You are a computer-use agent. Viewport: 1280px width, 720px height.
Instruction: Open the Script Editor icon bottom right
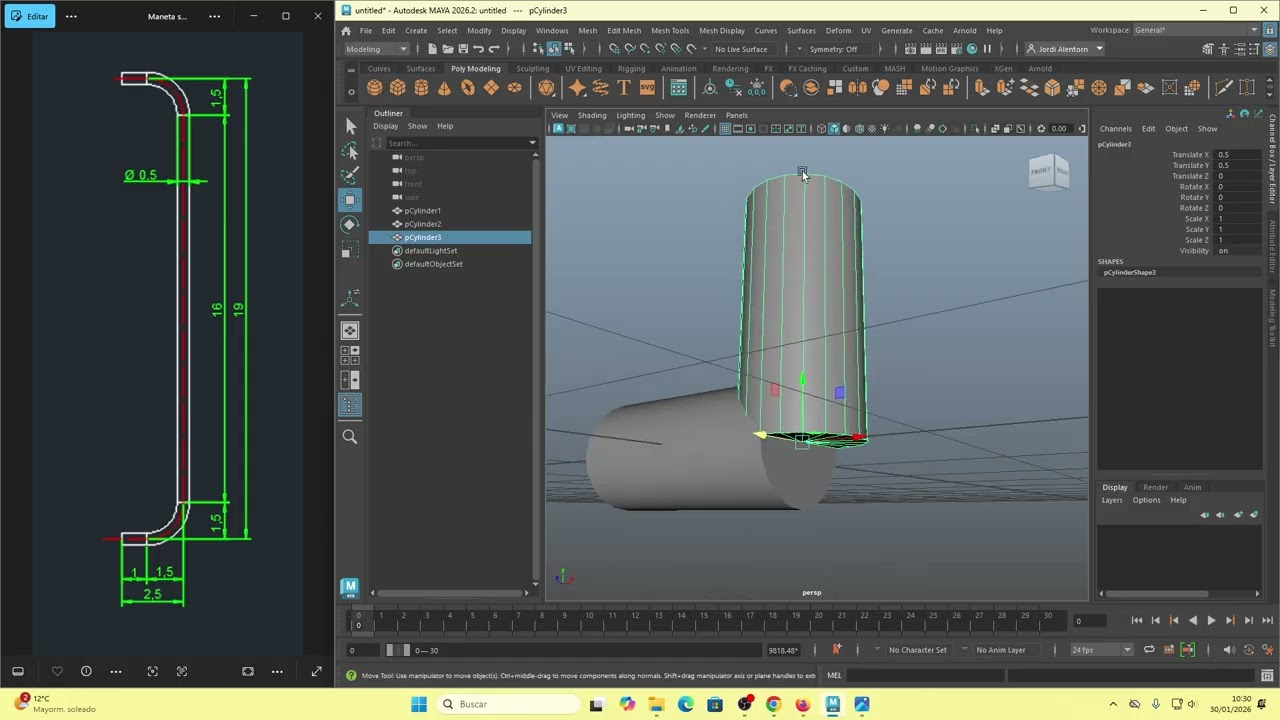click(x=1267, y=676)
